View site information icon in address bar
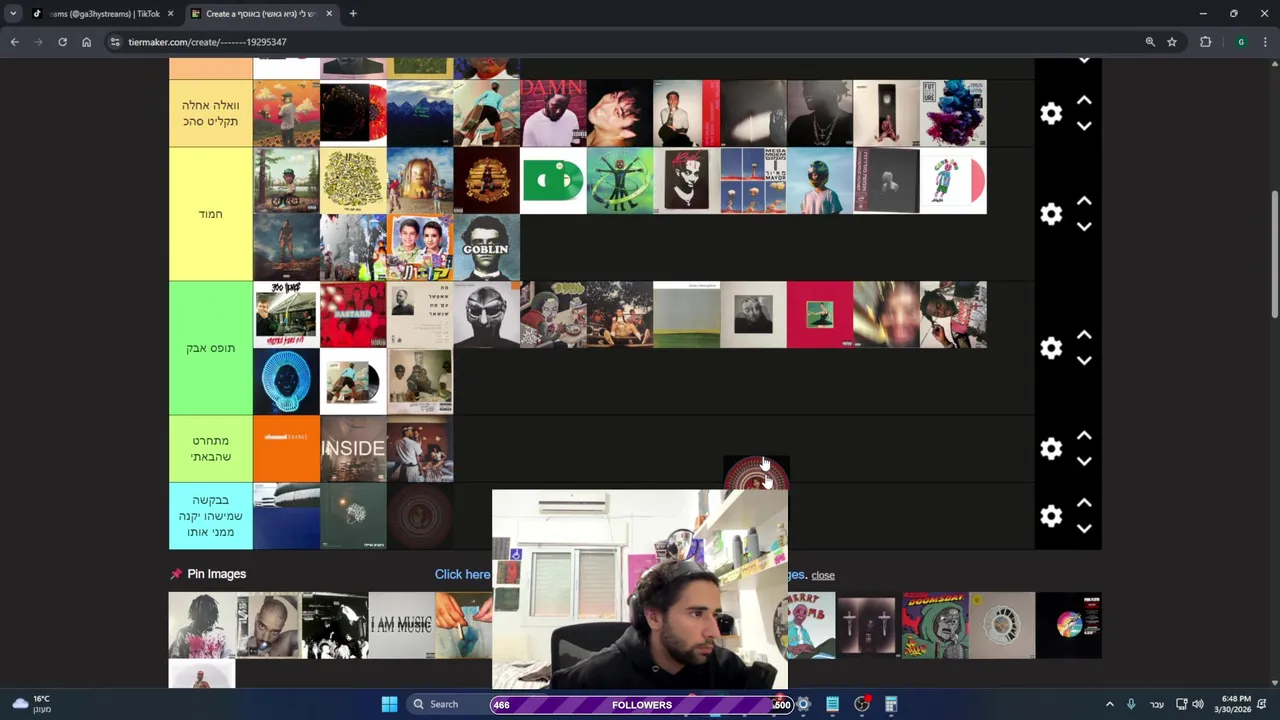 (115, 42)
